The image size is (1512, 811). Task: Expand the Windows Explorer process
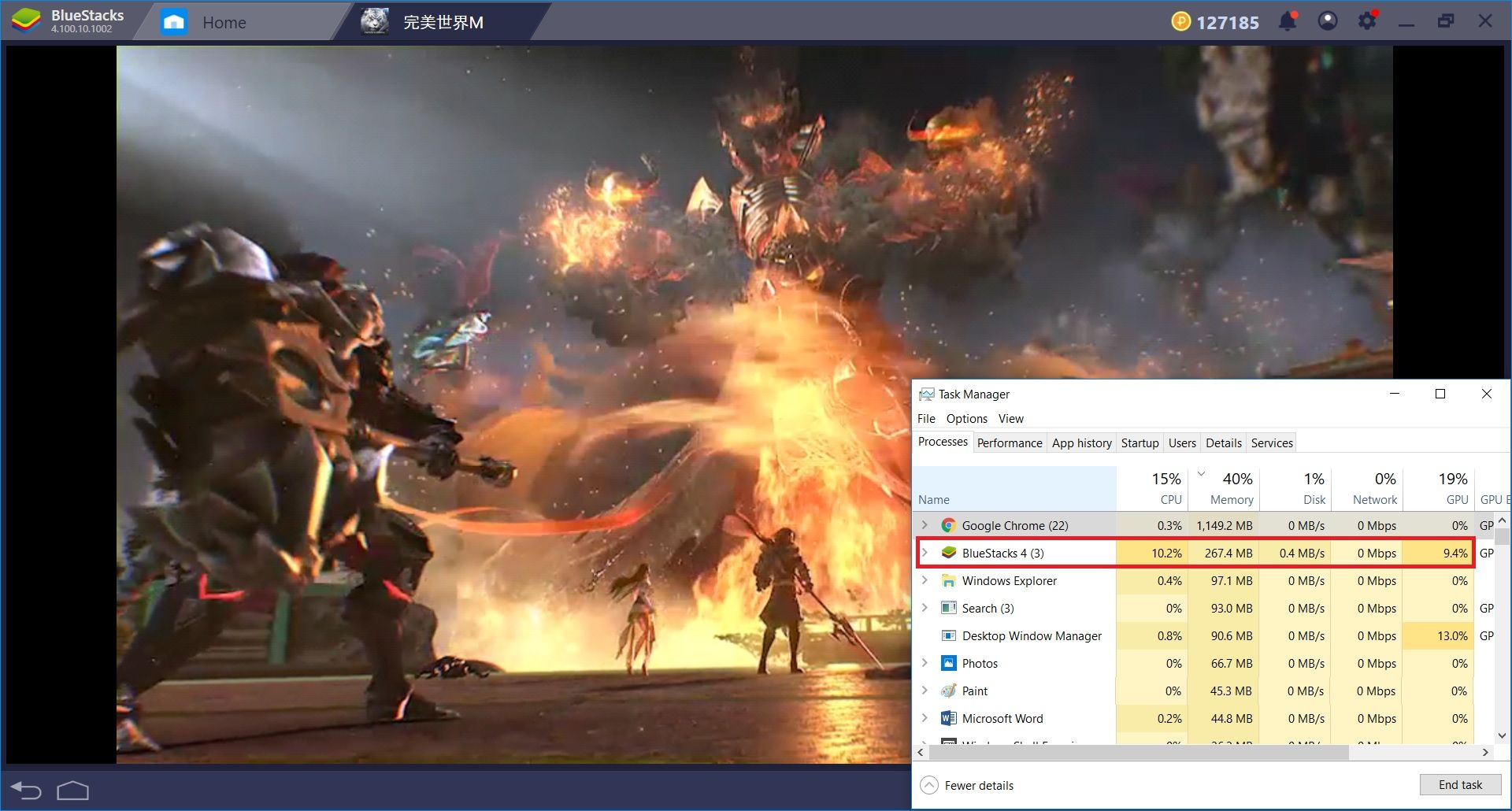click(925, 580)
